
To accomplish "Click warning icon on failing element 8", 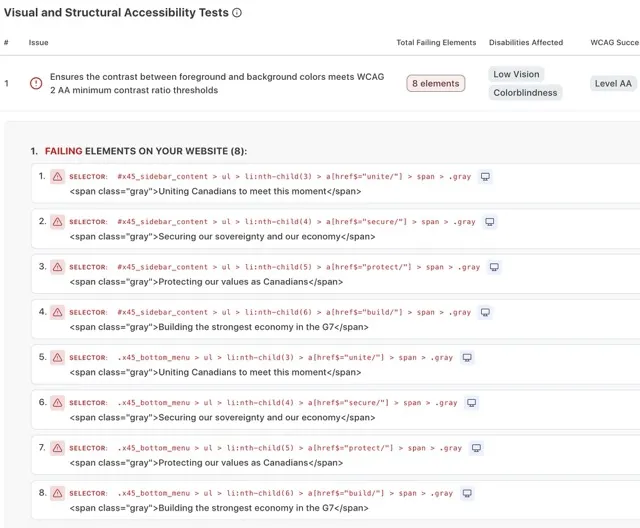I will click(x=57, y=493).
